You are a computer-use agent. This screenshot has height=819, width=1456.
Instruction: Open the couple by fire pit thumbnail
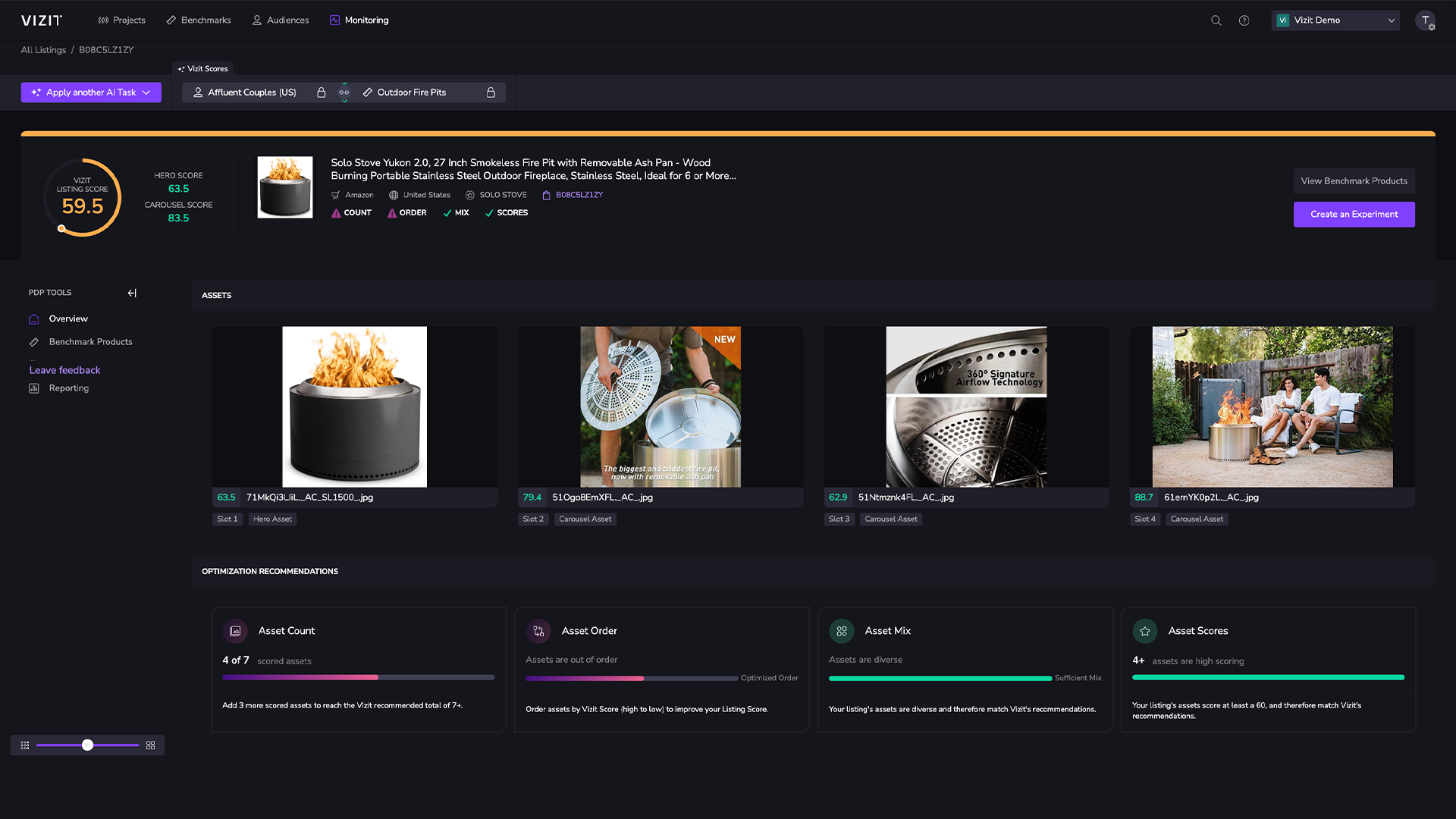[x=1272, y=406]
